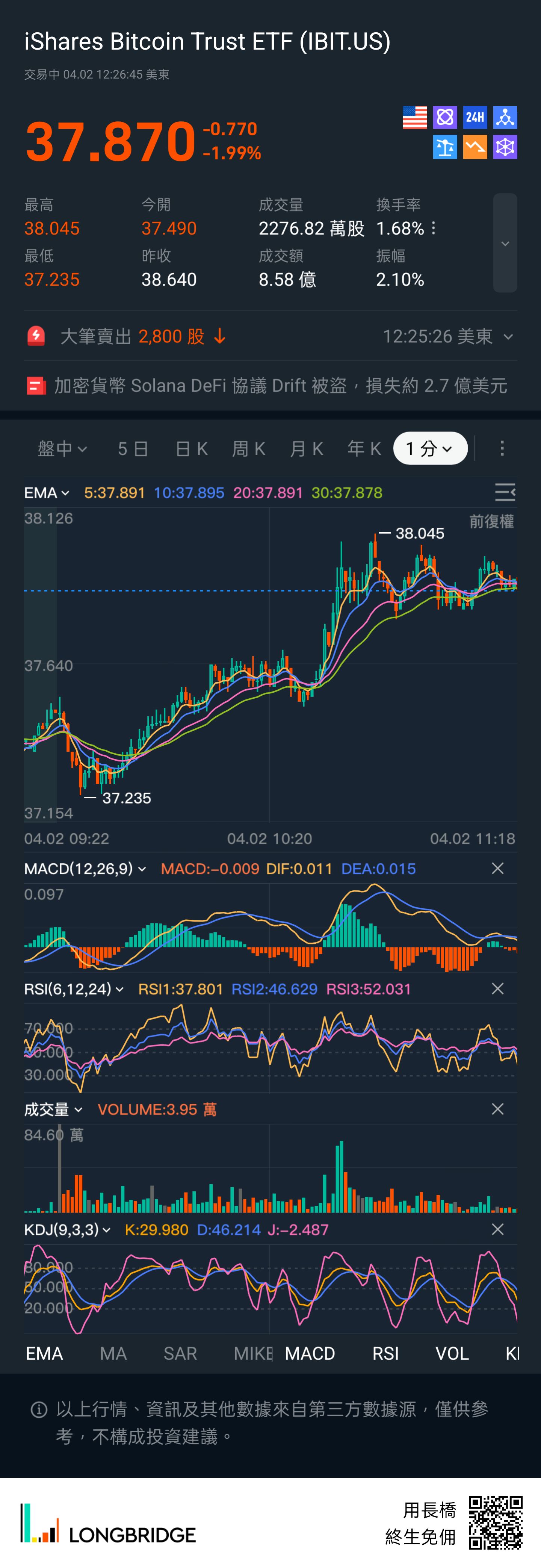Click the collapse indicator list icon beside EMA
Screen dimensions: 541x1568
click(x=505, y=492)
